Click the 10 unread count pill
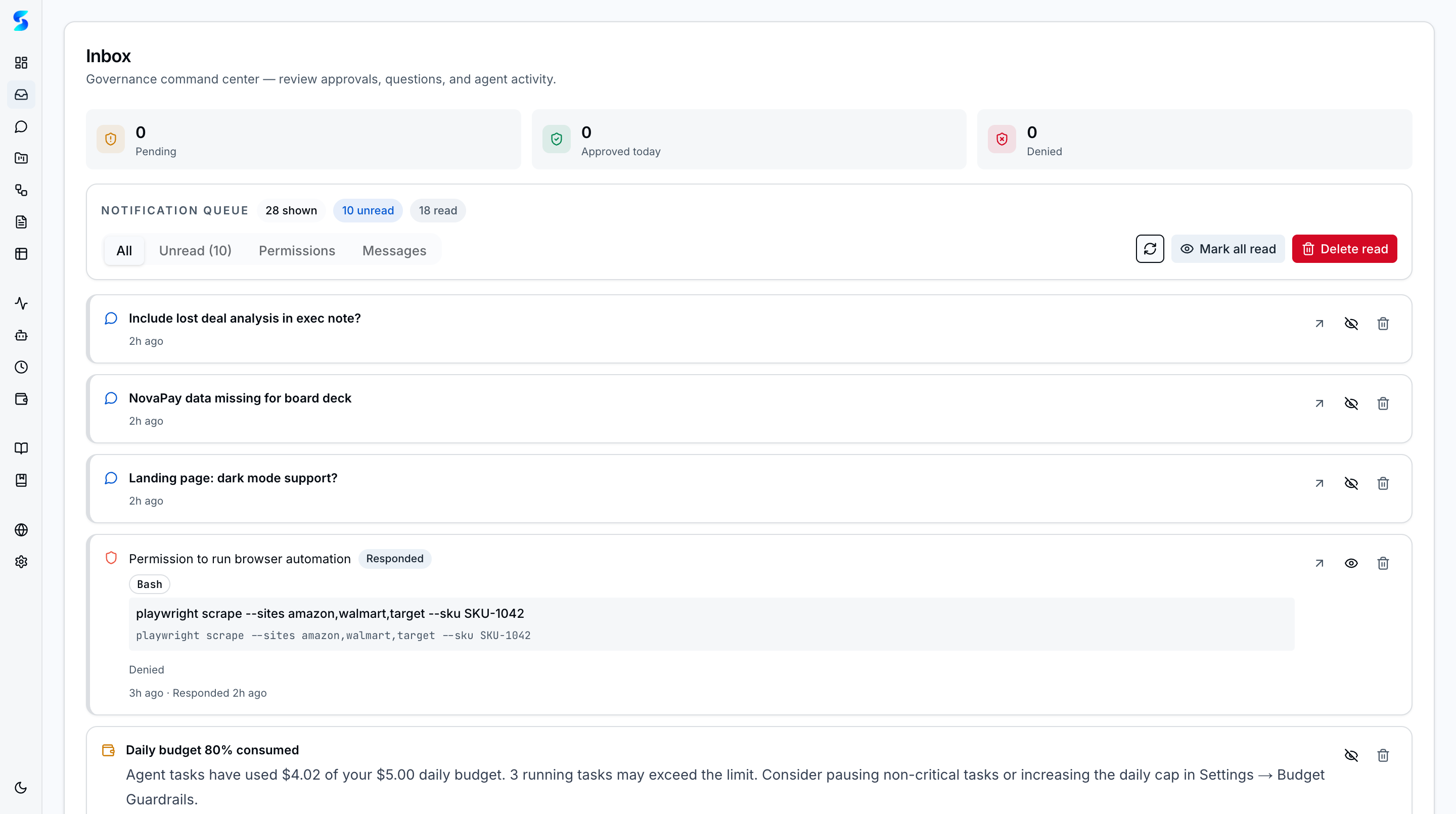 coord(368,210)
